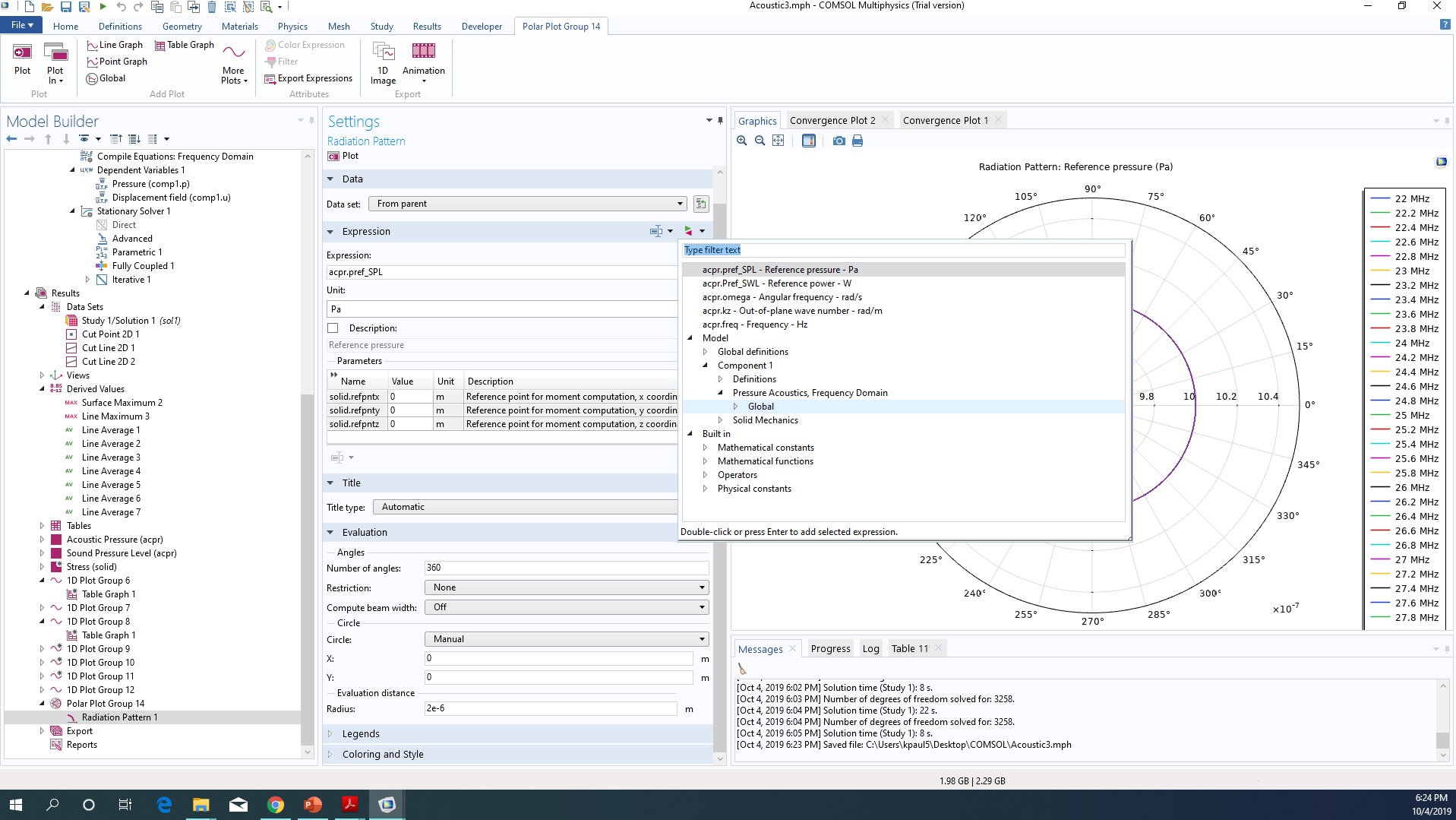The image size is (1456, 820).
Task: Click the Print icon in Graphics toolbar
Action: pyautogui.click(x=857, y=141)
